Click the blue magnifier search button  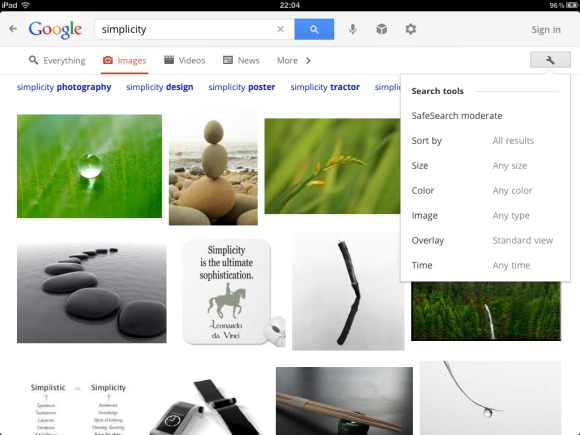pos(314,29)
